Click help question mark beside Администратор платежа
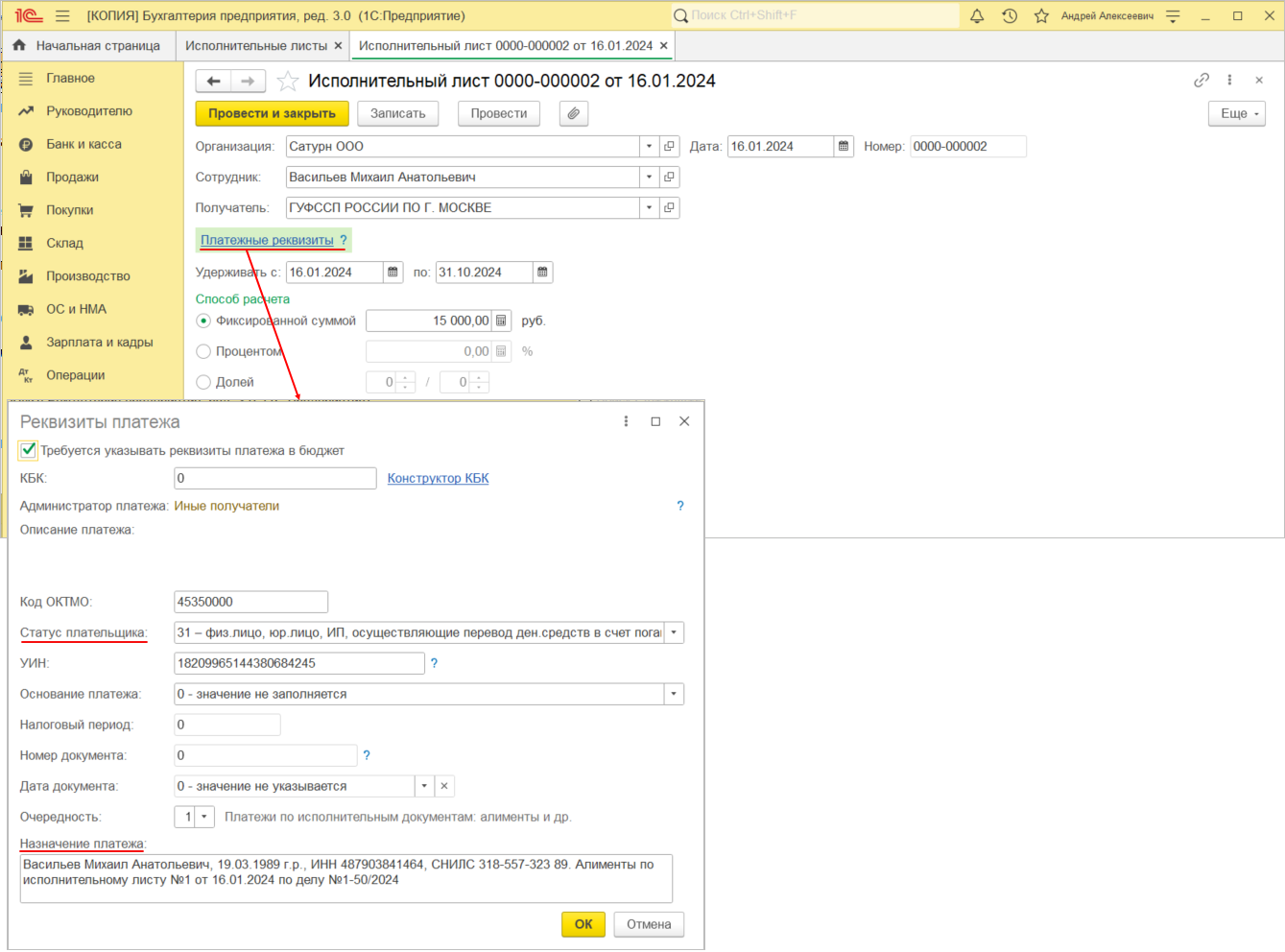Image resolution: width=1285 pixels, height=952 pixels. click(680, 506)
